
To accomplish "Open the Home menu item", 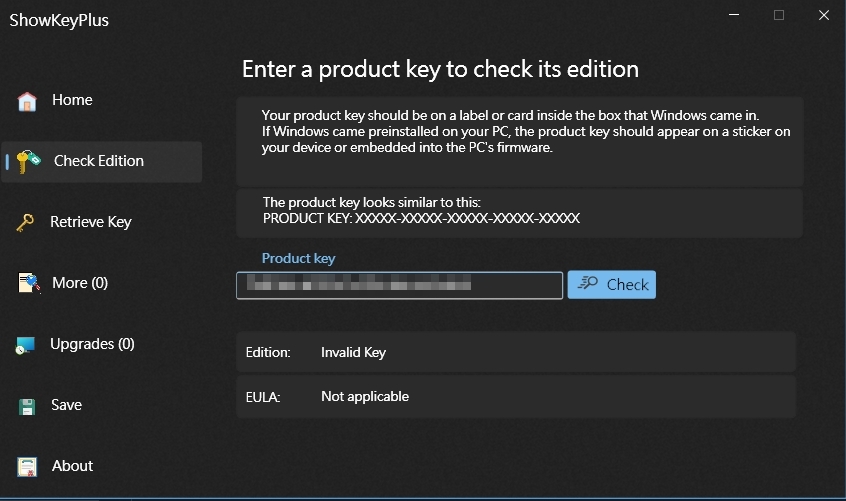I will (72, 100).
